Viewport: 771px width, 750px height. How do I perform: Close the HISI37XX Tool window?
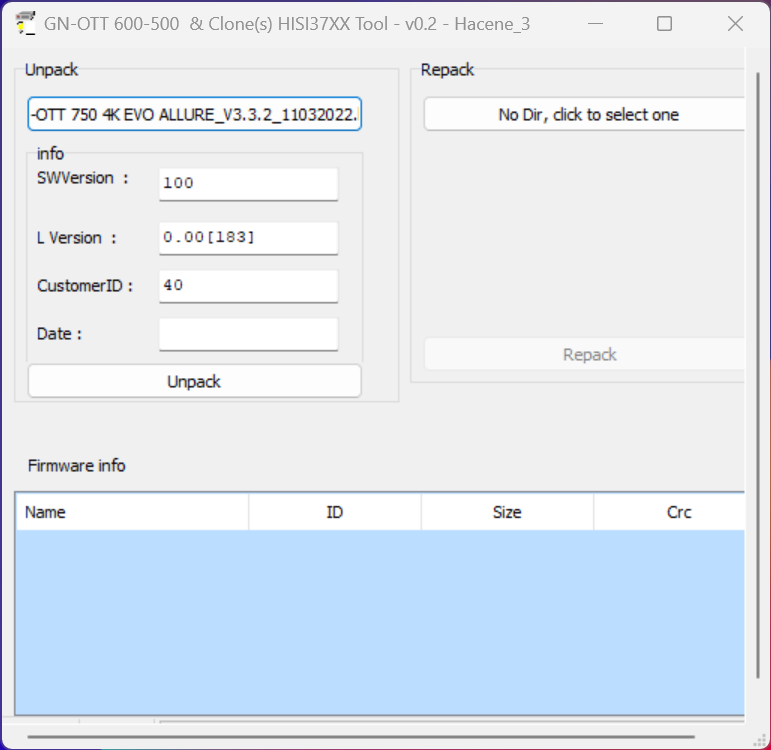(x=735, y=24)
